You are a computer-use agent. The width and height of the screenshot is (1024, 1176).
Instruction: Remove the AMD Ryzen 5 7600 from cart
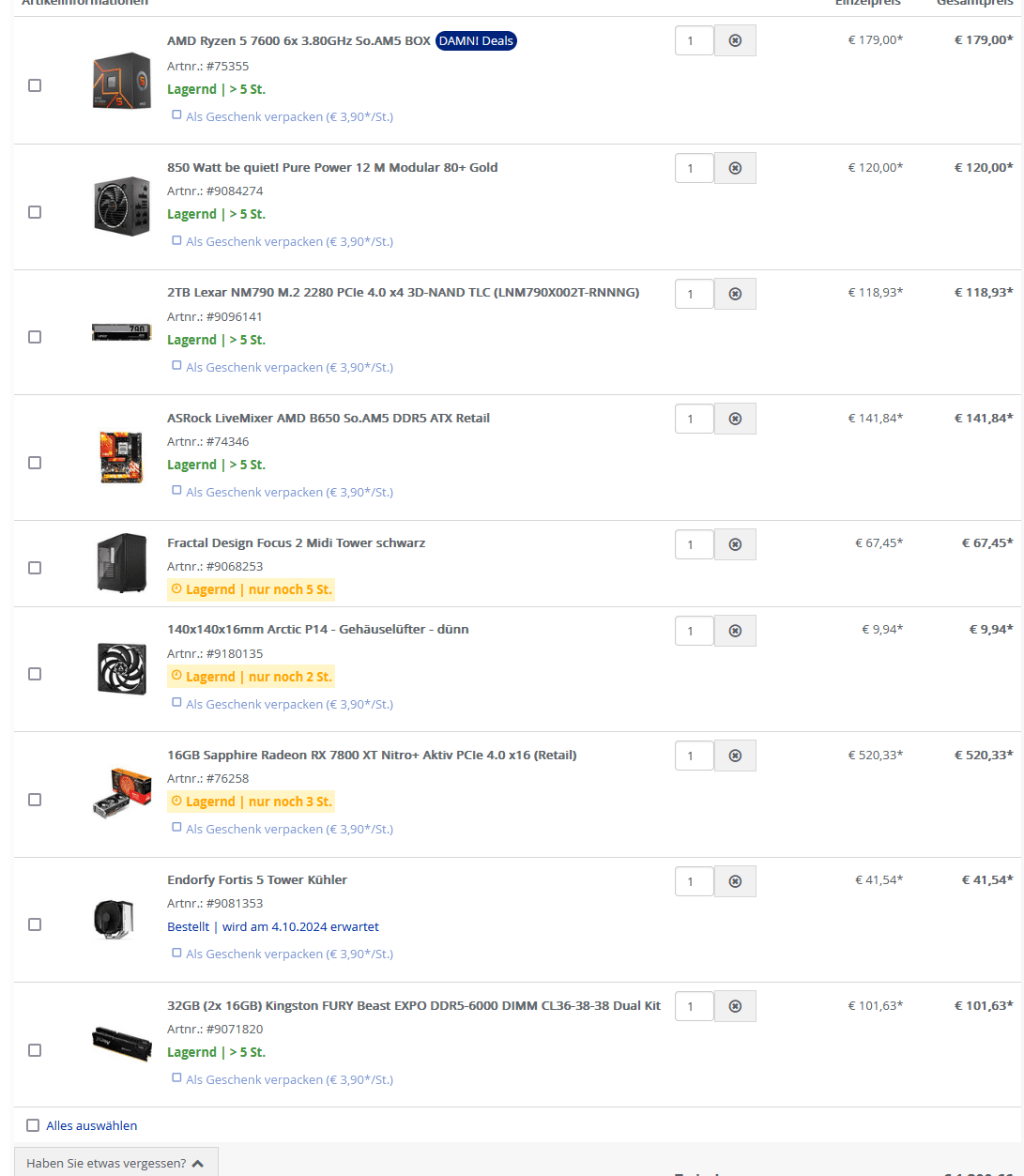[735, 40]
